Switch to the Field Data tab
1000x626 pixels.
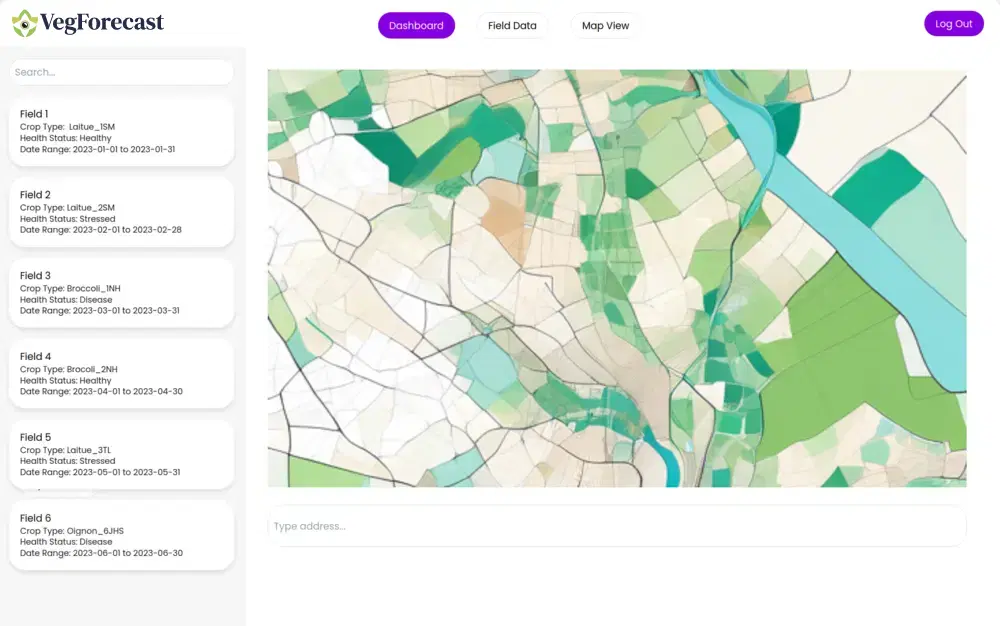point(512,25)
